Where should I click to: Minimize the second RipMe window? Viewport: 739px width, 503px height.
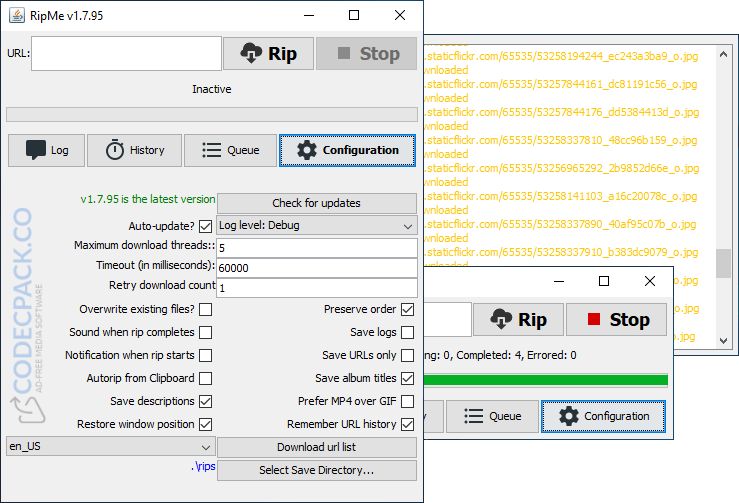tap(559, 281)
